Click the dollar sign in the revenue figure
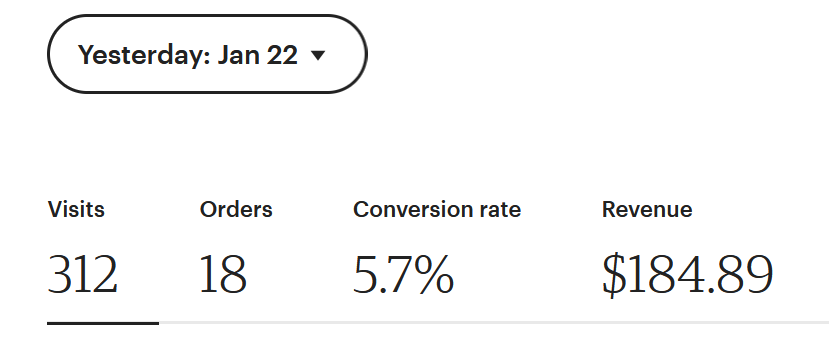Image resolution: width=829 pixels, height=361 pixels. pyautogui.click(x=614, y=275)
